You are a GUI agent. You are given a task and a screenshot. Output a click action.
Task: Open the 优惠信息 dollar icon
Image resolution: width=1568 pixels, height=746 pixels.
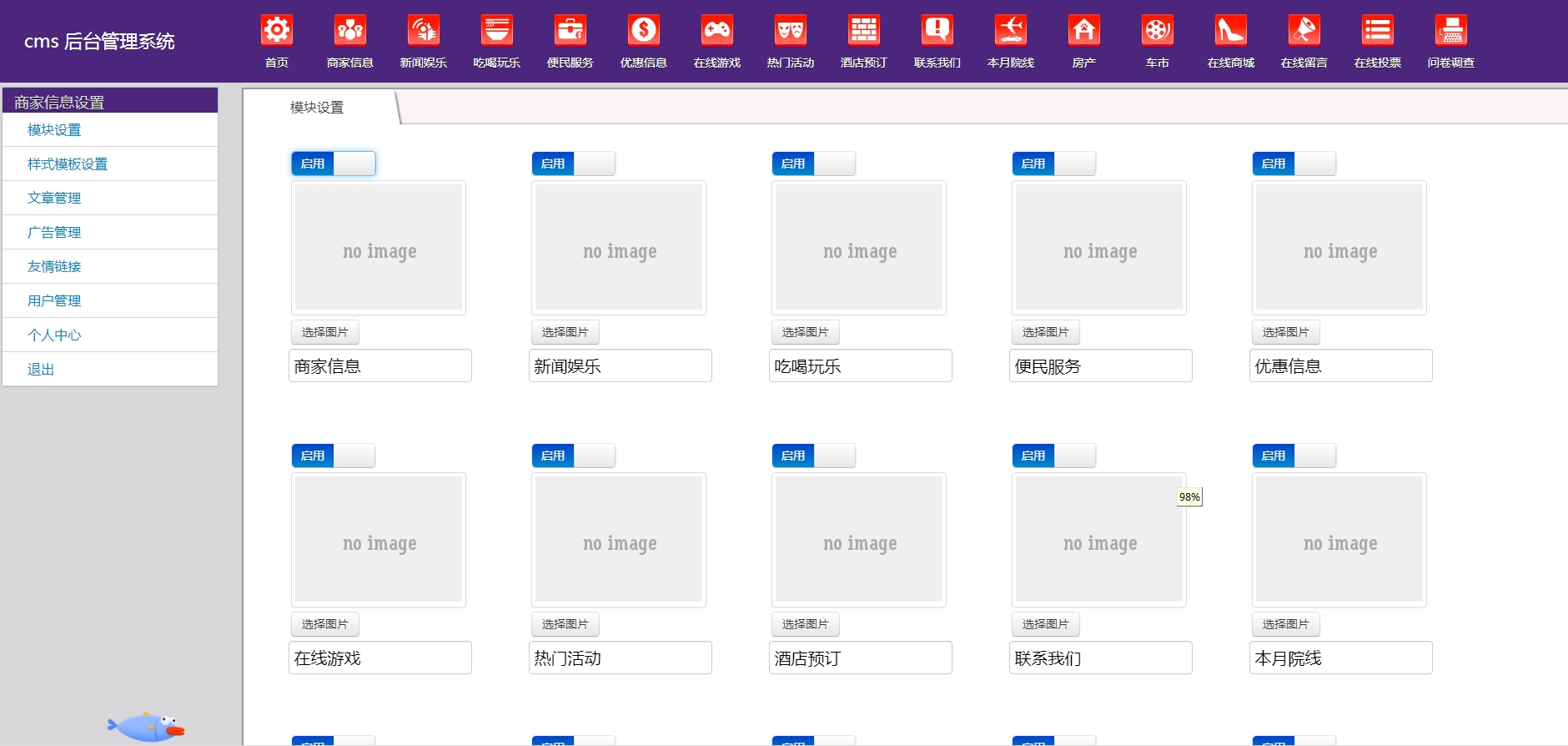pos(644,30)
